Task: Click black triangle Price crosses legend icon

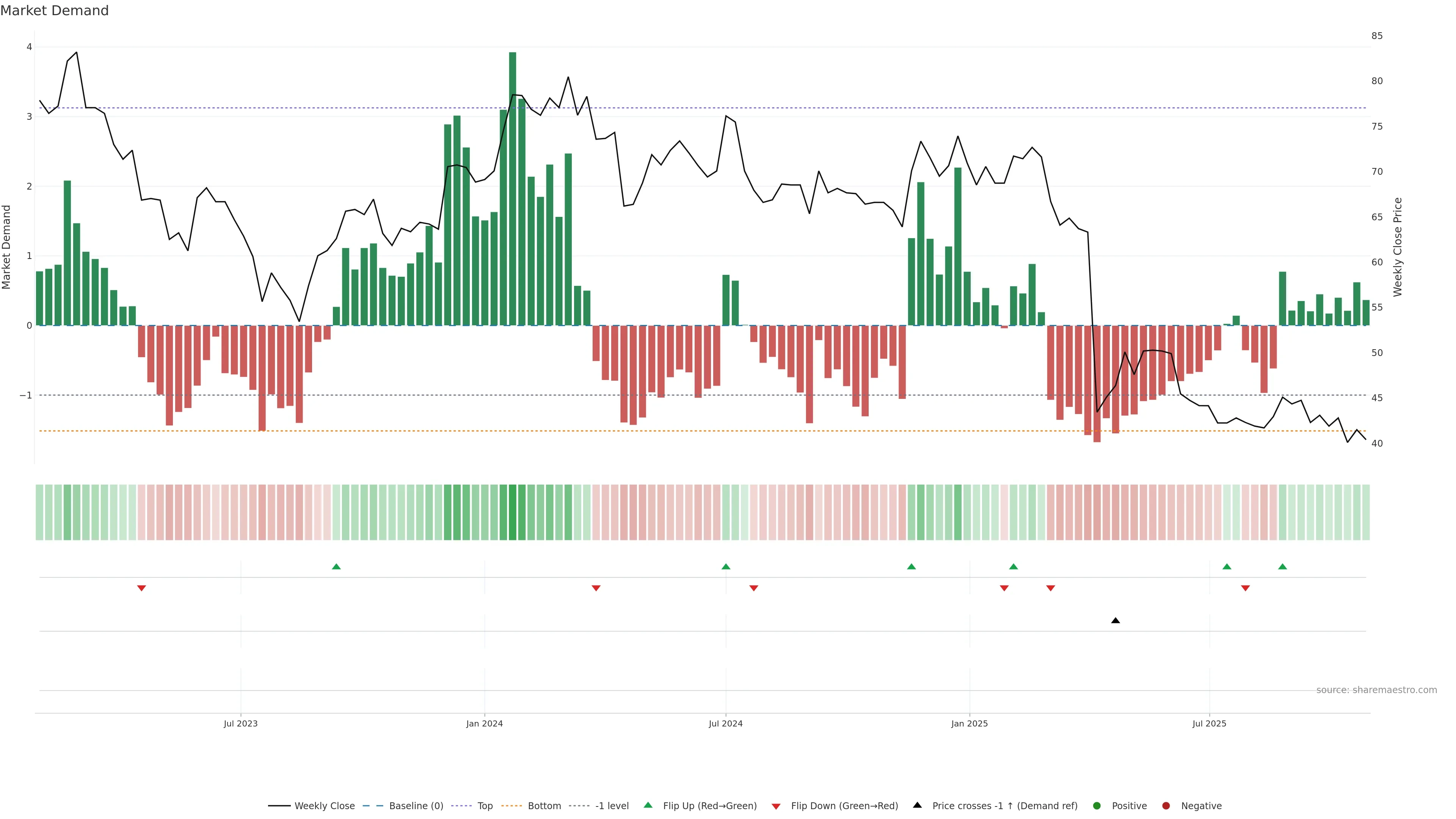Action: (917, 805)
